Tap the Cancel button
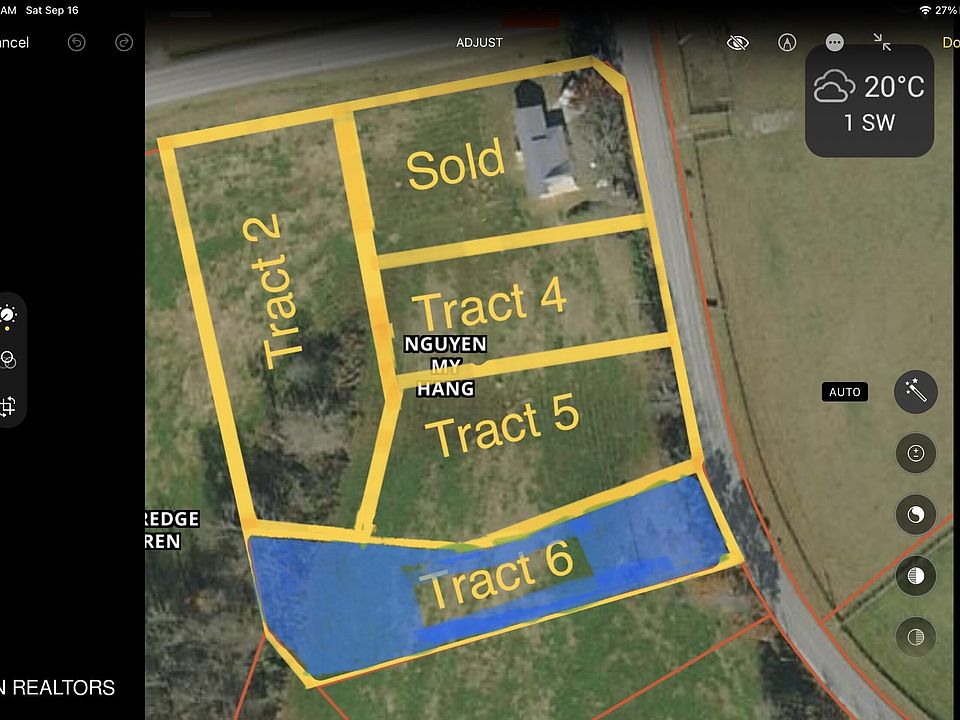The image size is (960, 720). click(13, 42)
